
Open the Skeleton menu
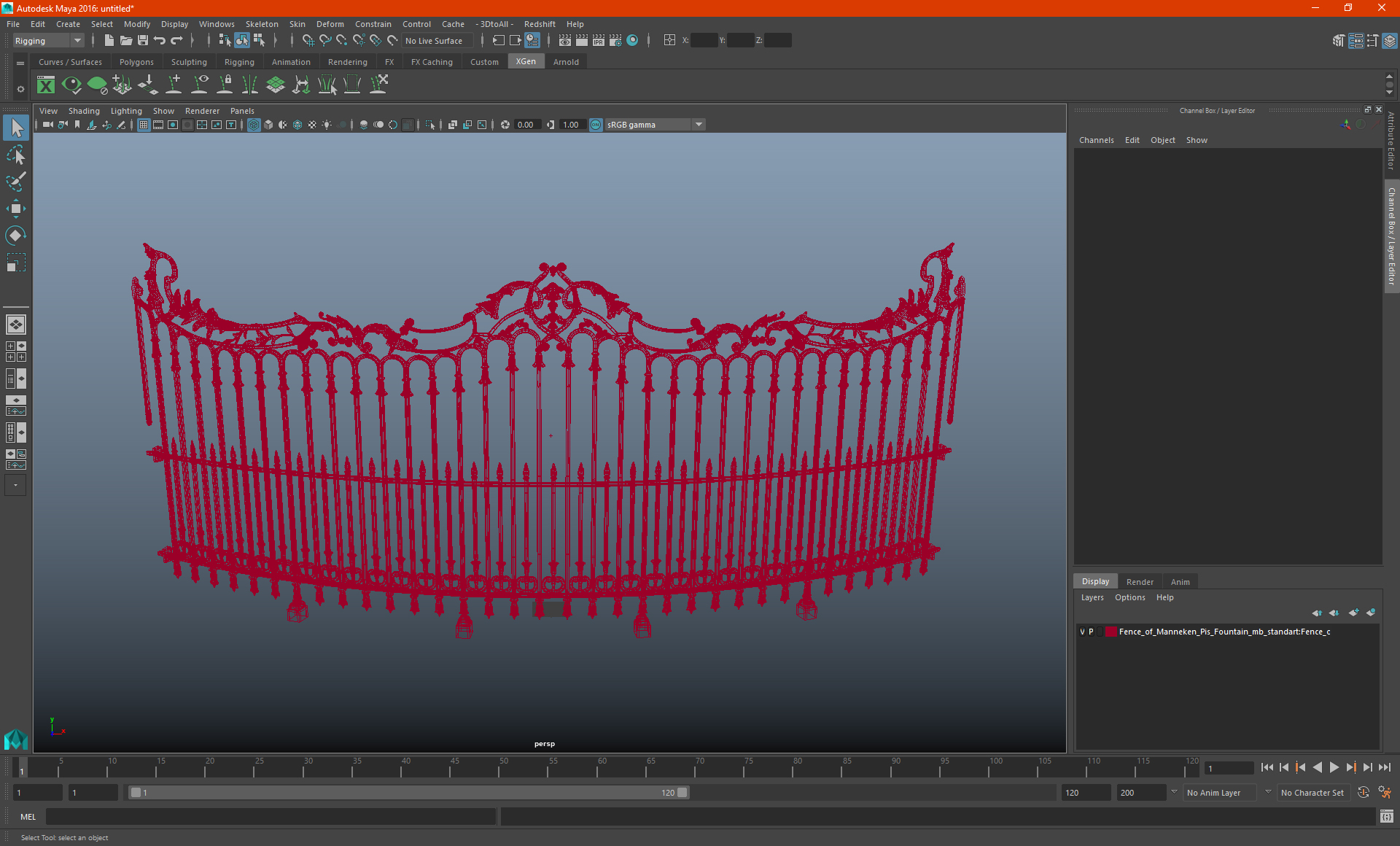click(261, 24)
